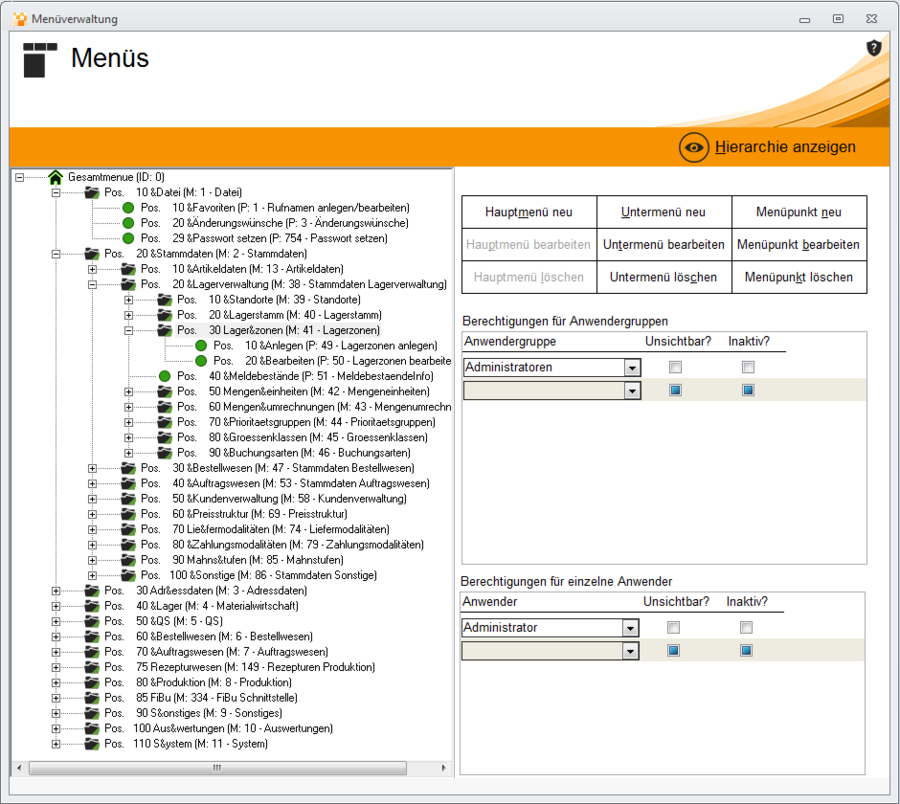Screen dimensions: 900x804
Task: Click Untermenü löschen button
Action: [664, 277]
